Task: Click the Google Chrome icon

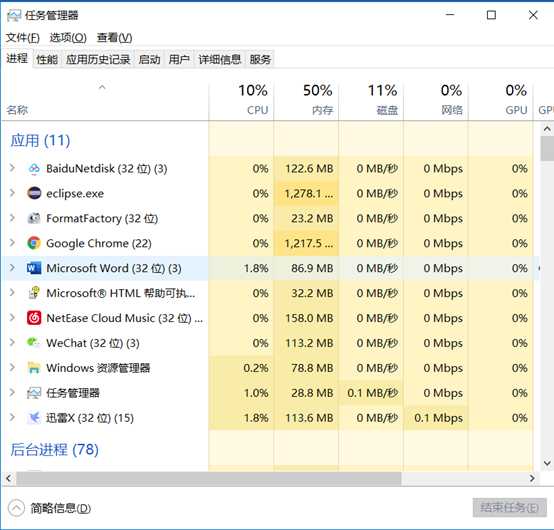Action: click(34, 243)
